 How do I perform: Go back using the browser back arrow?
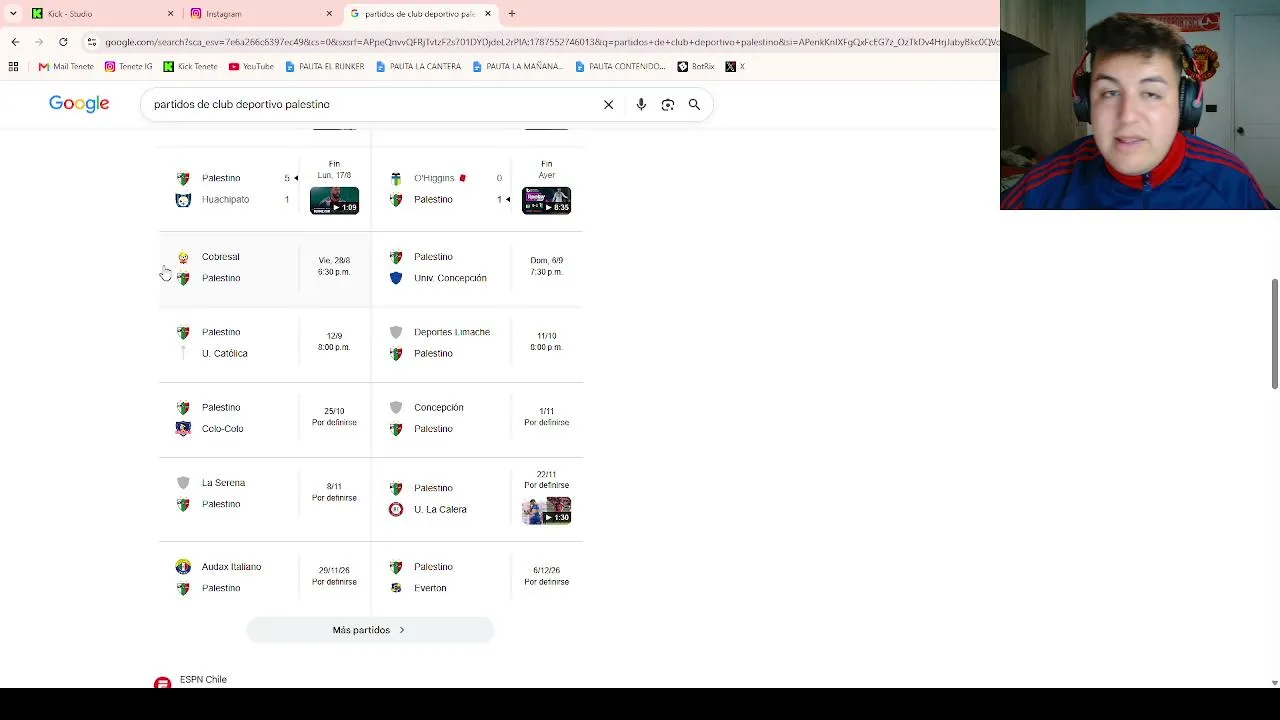point(15,42)
